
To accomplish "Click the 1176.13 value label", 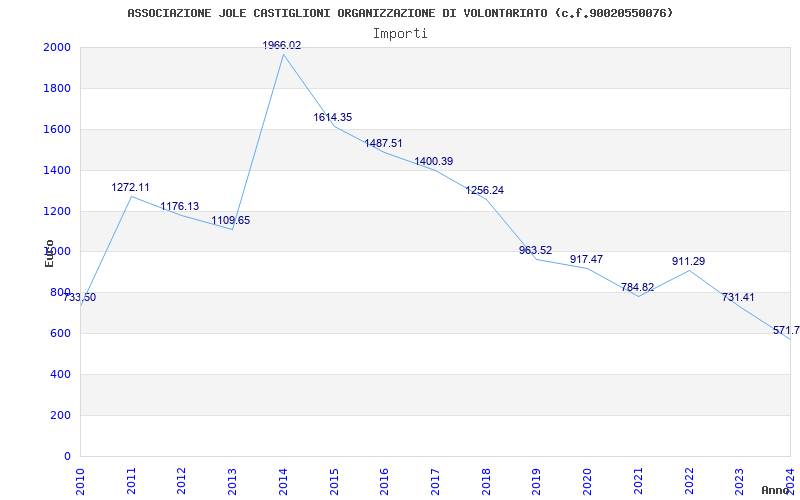I will [x=180, y=207].
